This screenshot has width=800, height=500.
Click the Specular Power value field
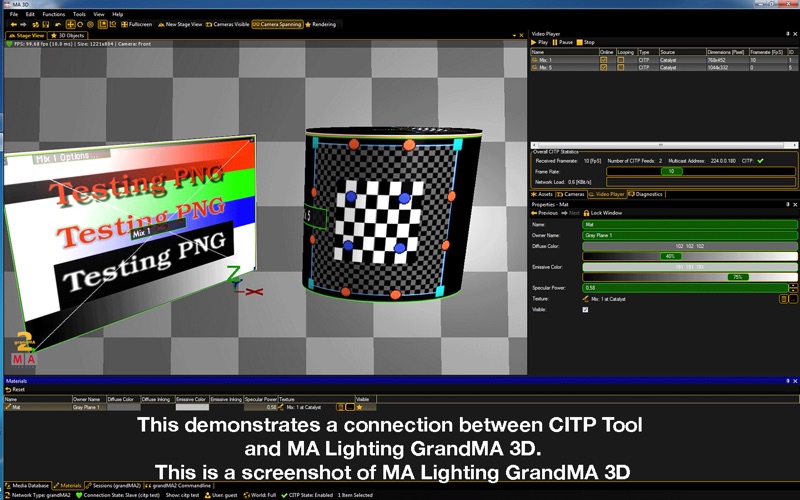(x=686, y=288)
